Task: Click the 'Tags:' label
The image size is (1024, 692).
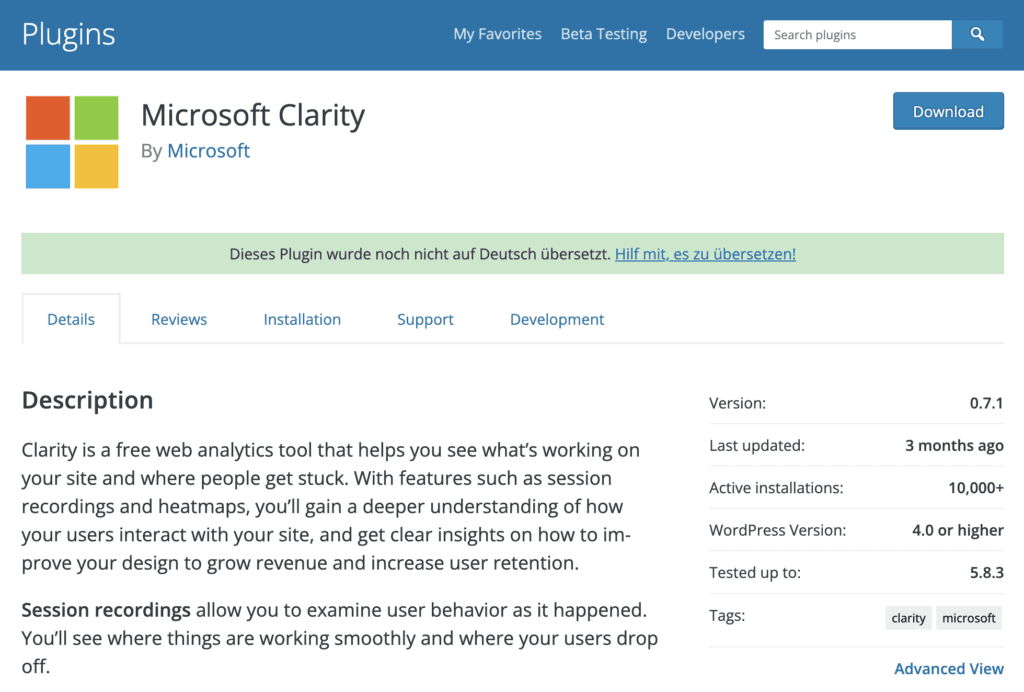Action: 727,616
